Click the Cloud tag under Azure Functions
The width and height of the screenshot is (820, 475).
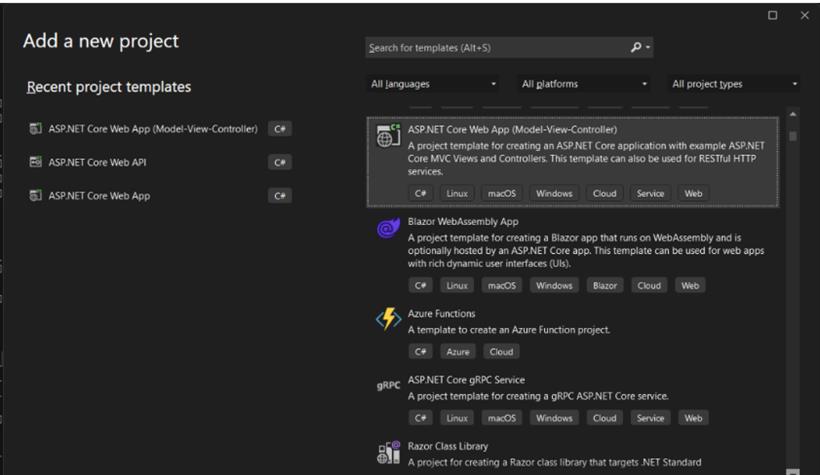click(x=502, y=352)
